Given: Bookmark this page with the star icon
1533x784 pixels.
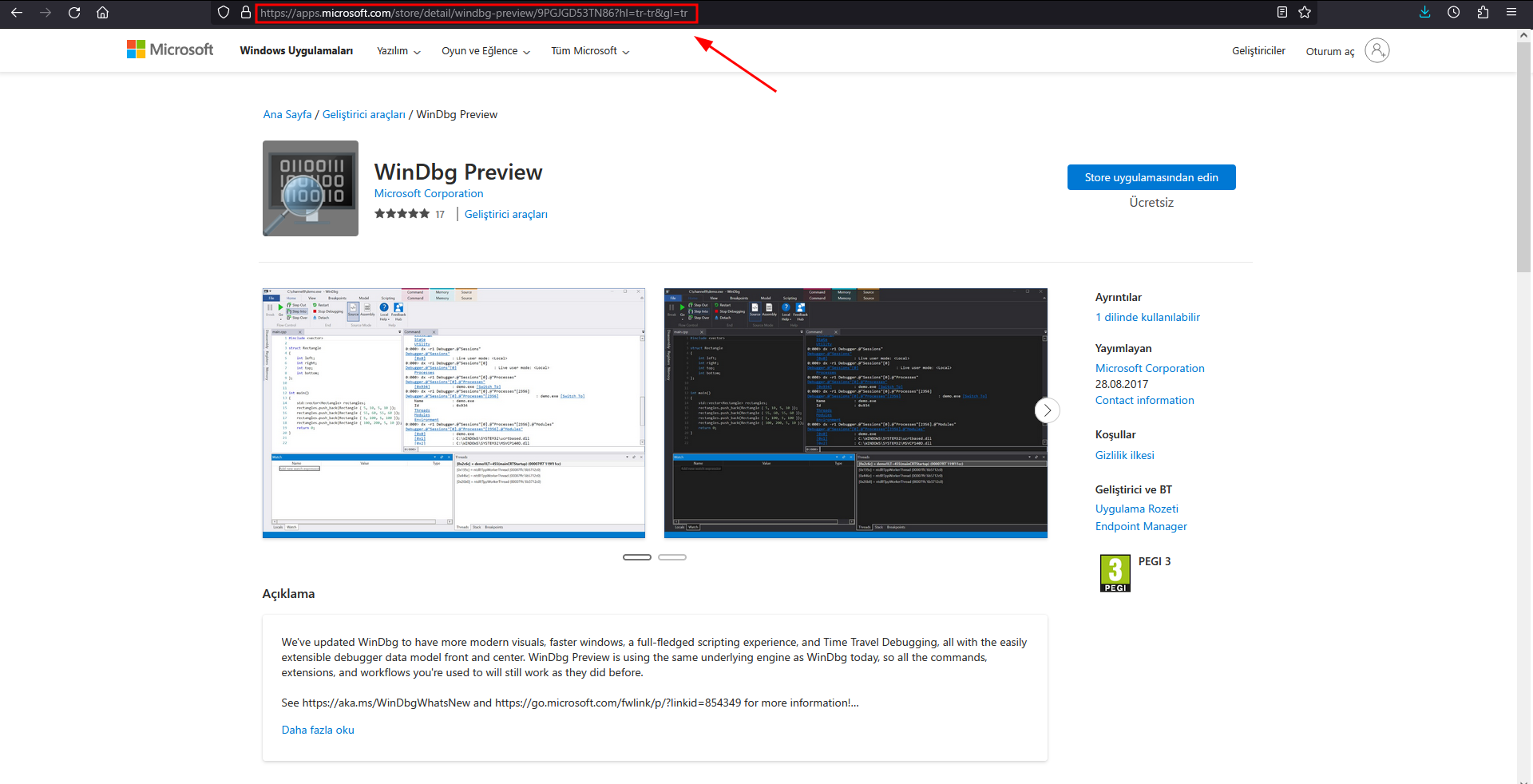Looking at the screenshot, I should click(x=1305, y=13).
